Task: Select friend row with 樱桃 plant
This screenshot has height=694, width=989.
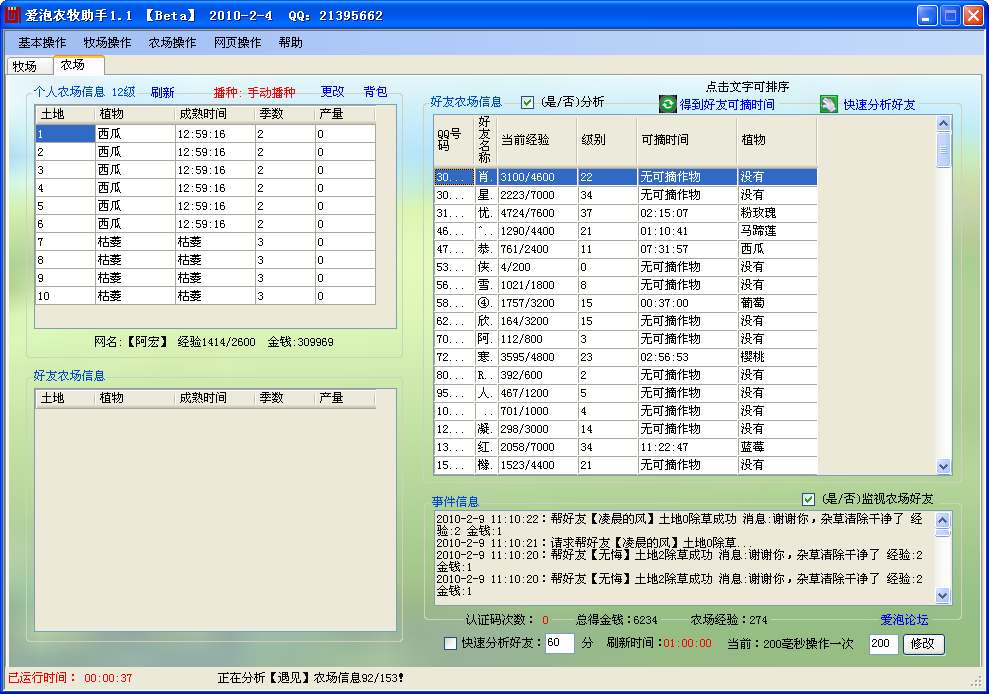Action: coord(626,357)
